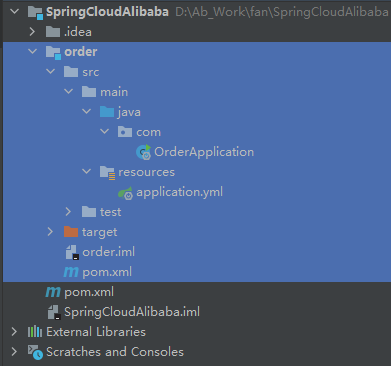Collapse the com package chevron
Image resolution: width=391 pixels, height=366 pixels.
[105, 132]
